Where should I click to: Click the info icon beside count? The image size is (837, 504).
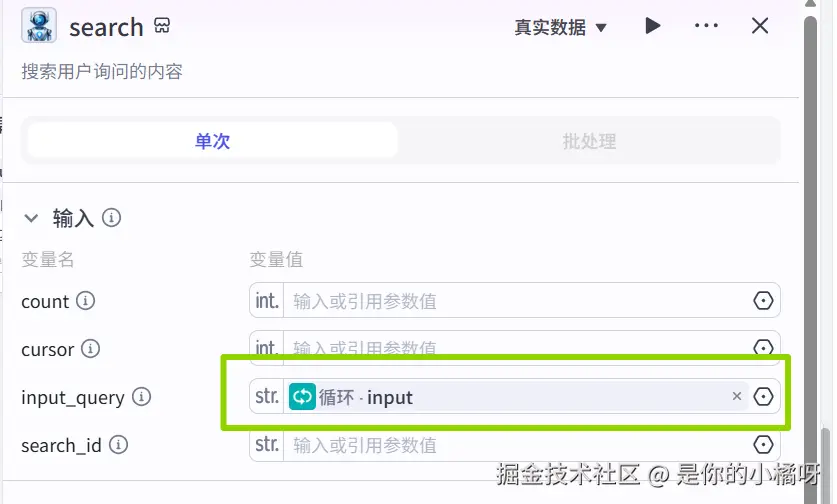85,301
